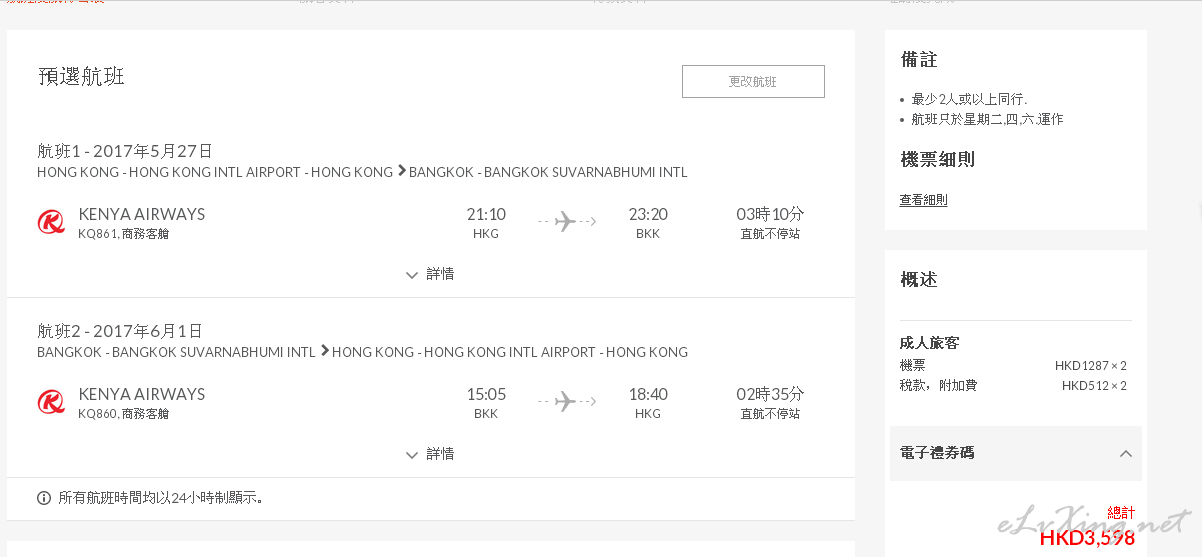
Task: Select the 預選航班 heading
Action: (81, 77)
